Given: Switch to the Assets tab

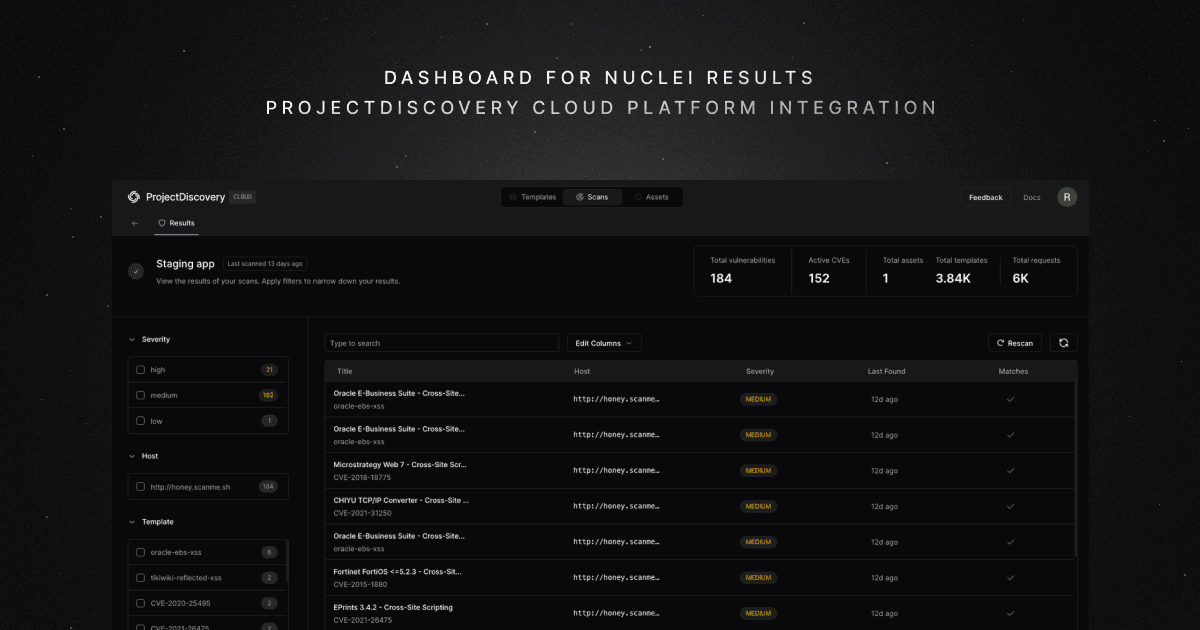Looking at the screenshot, I should 652,197.
